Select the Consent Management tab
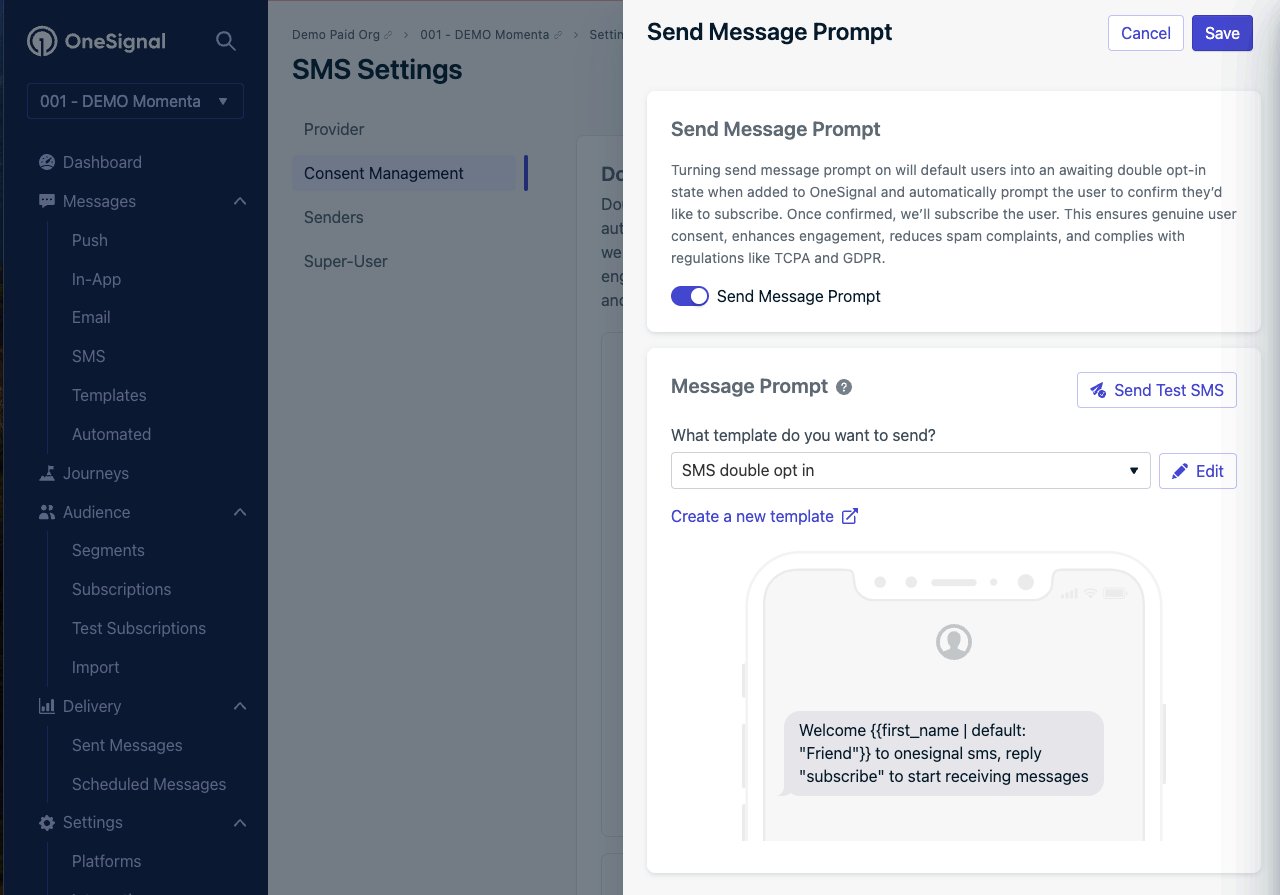The image size is (1280, 895). [x=404, y=173]
